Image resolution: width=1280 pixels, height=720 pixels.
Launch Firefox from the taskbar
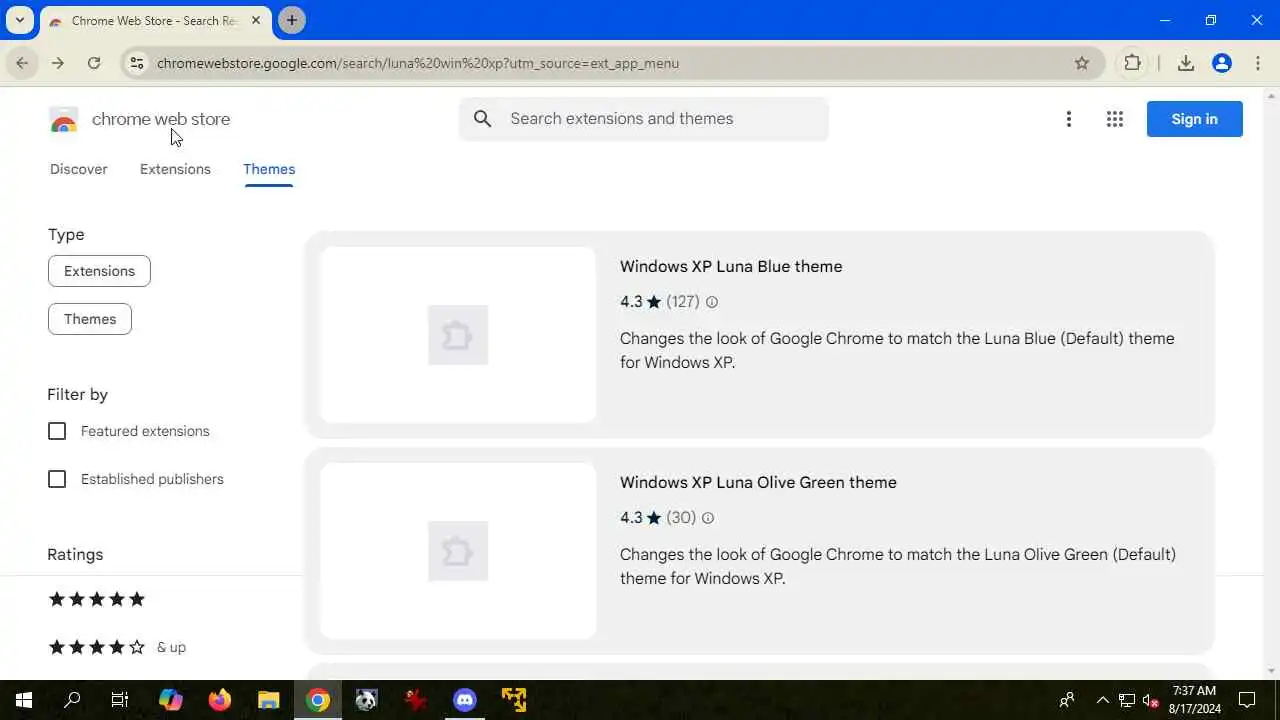[219, 700]
